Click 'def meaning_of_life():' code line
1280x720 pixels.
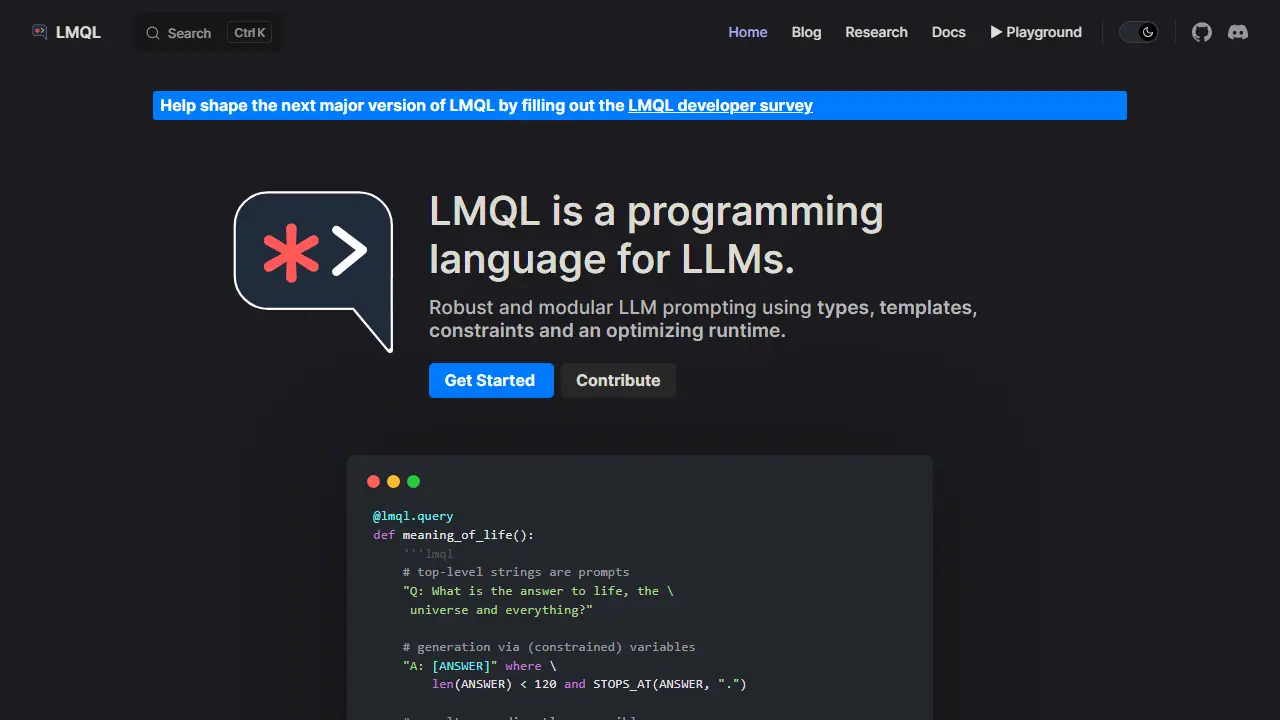pos(453,535)
